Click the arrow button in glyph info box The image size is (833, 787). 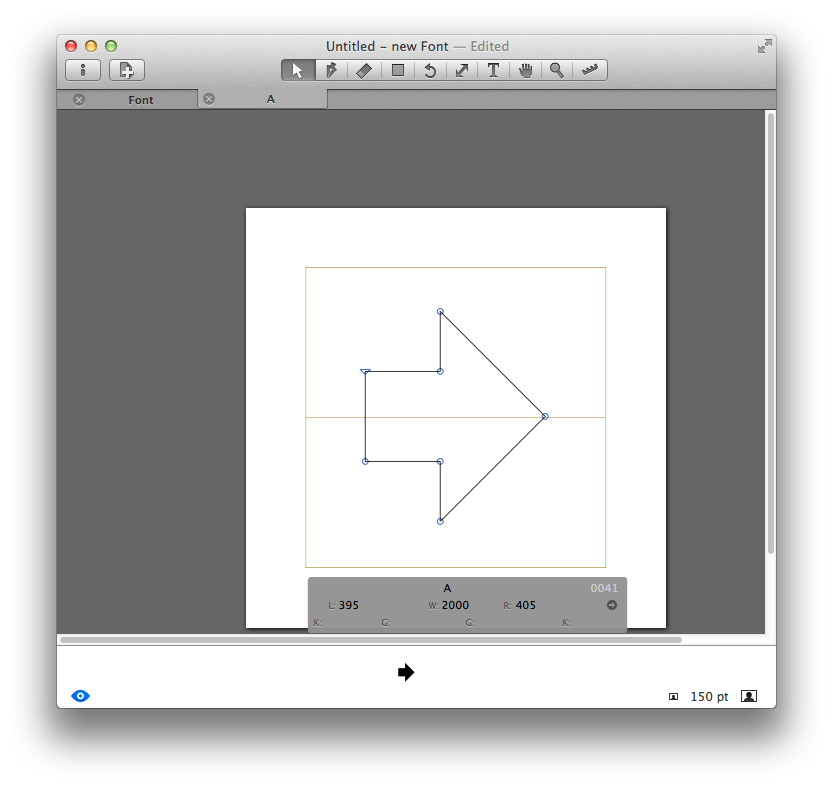tap(612, 605)
